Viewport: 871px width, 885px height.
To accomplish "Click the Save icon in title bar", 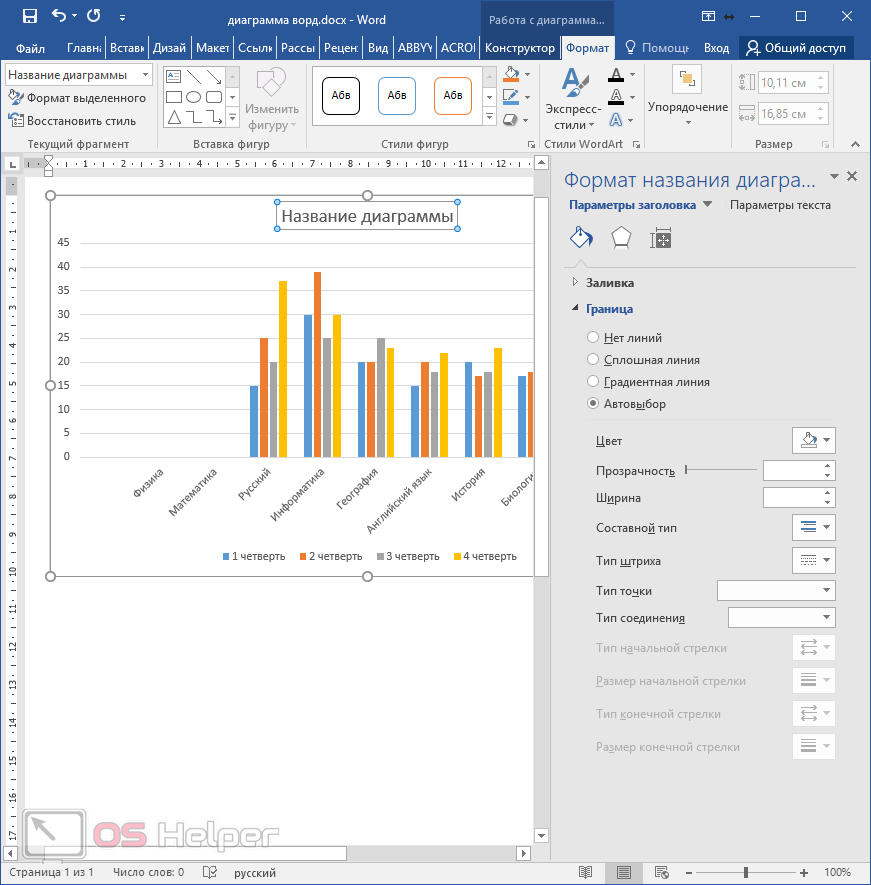I will point(29,16).
